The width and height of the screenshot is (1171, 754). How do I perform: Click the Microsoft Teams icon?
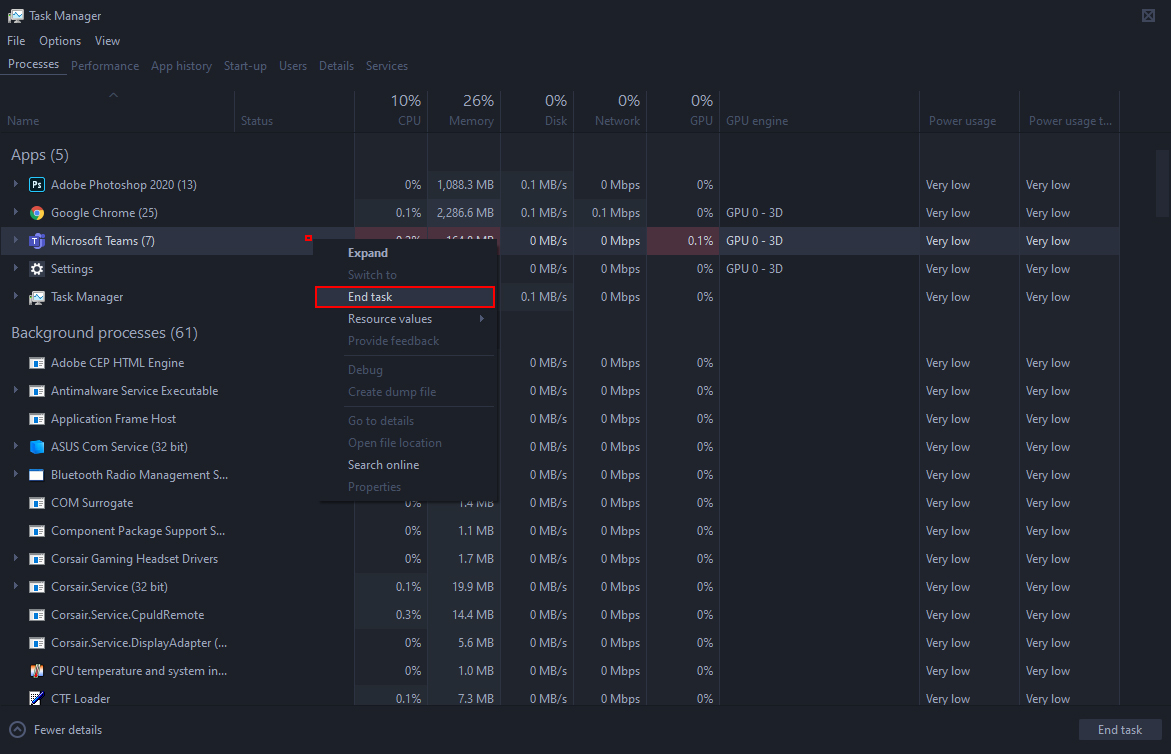(x=37, y=240)
